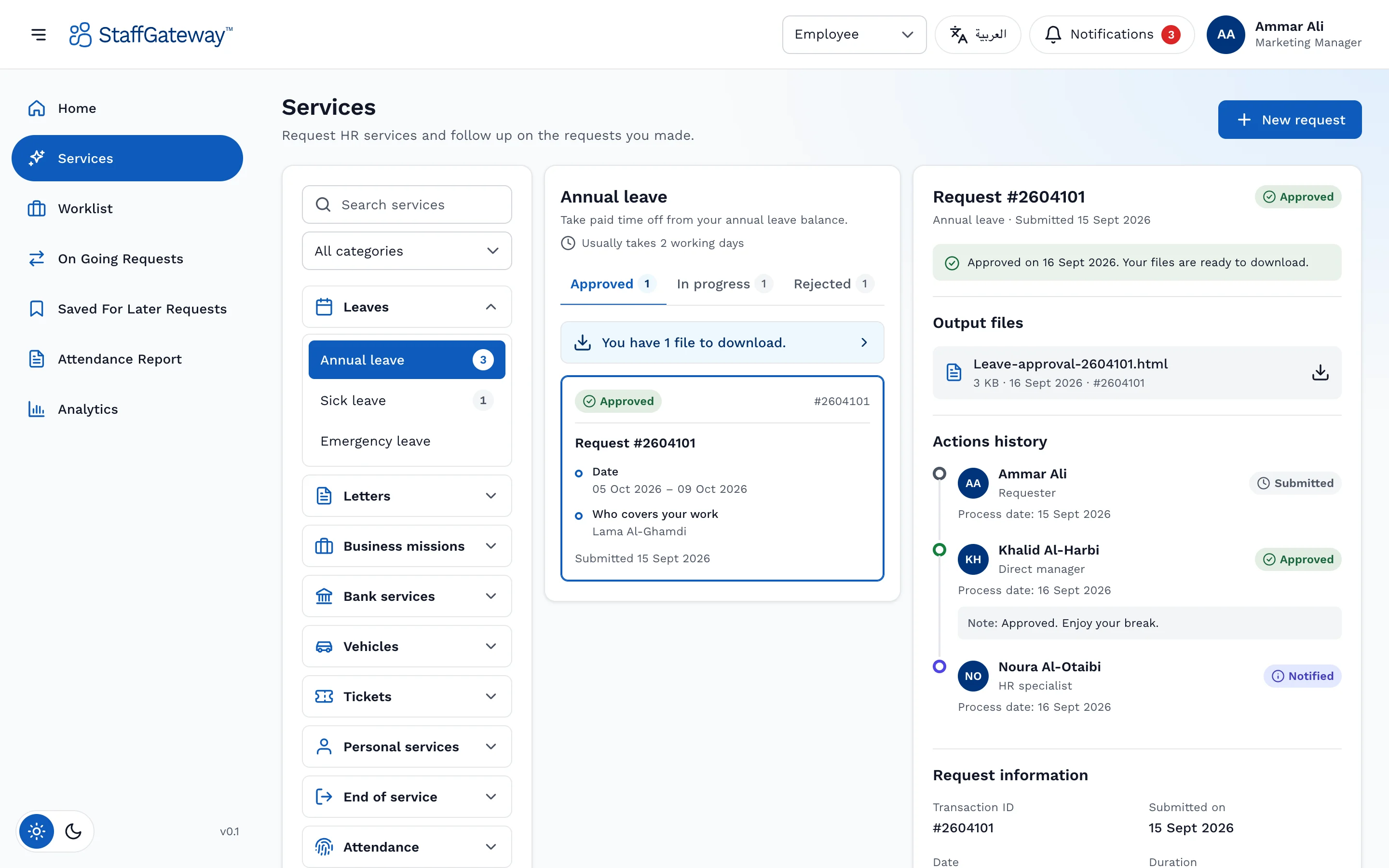The image size is (1389, 868).
Task: Open the Employee role dropdown
Action: [x=854, y=34]
